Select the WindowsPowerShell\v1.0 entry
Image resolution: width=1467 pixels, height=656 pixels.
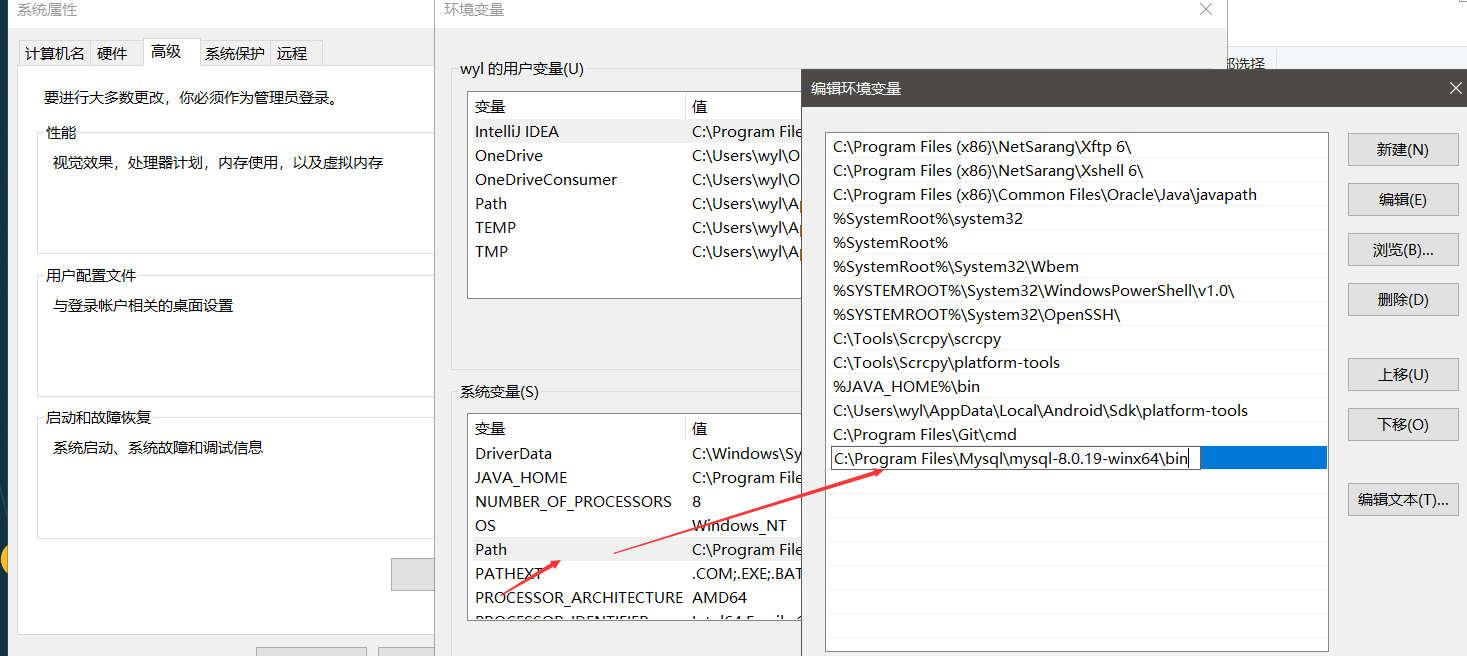[1078, 290]
